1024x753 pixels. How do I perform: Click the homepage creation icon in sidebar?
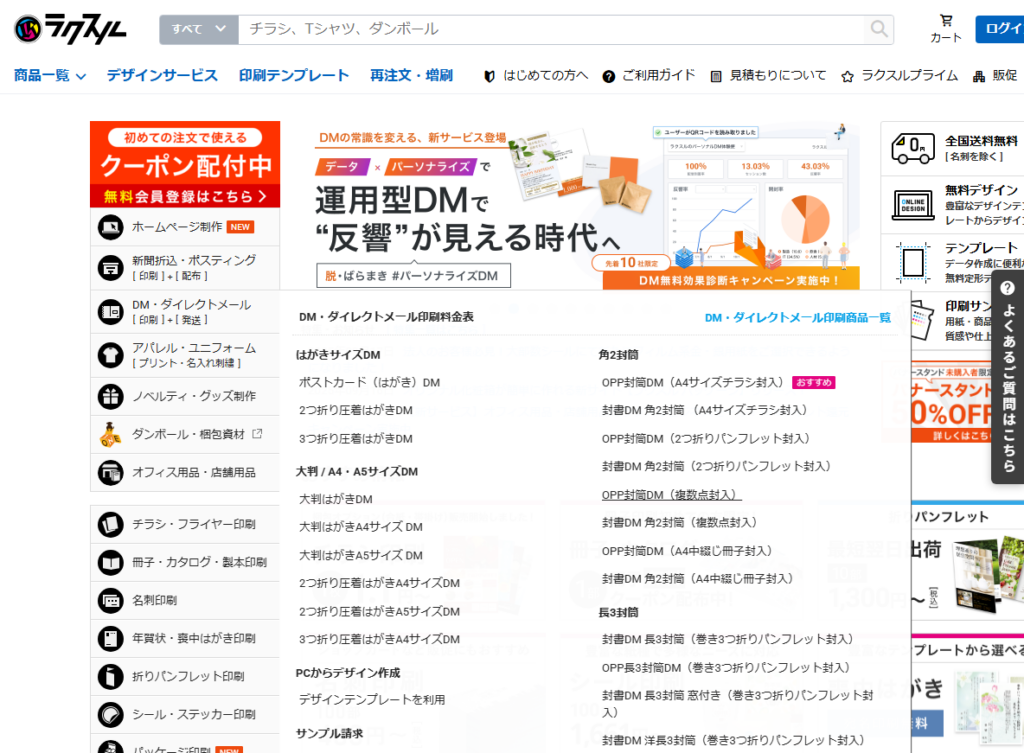(110, 227)
